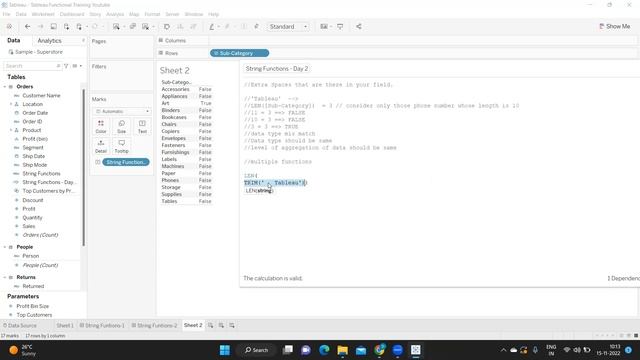
Task: Click the new dashboard tab icon
Action: 221,325
